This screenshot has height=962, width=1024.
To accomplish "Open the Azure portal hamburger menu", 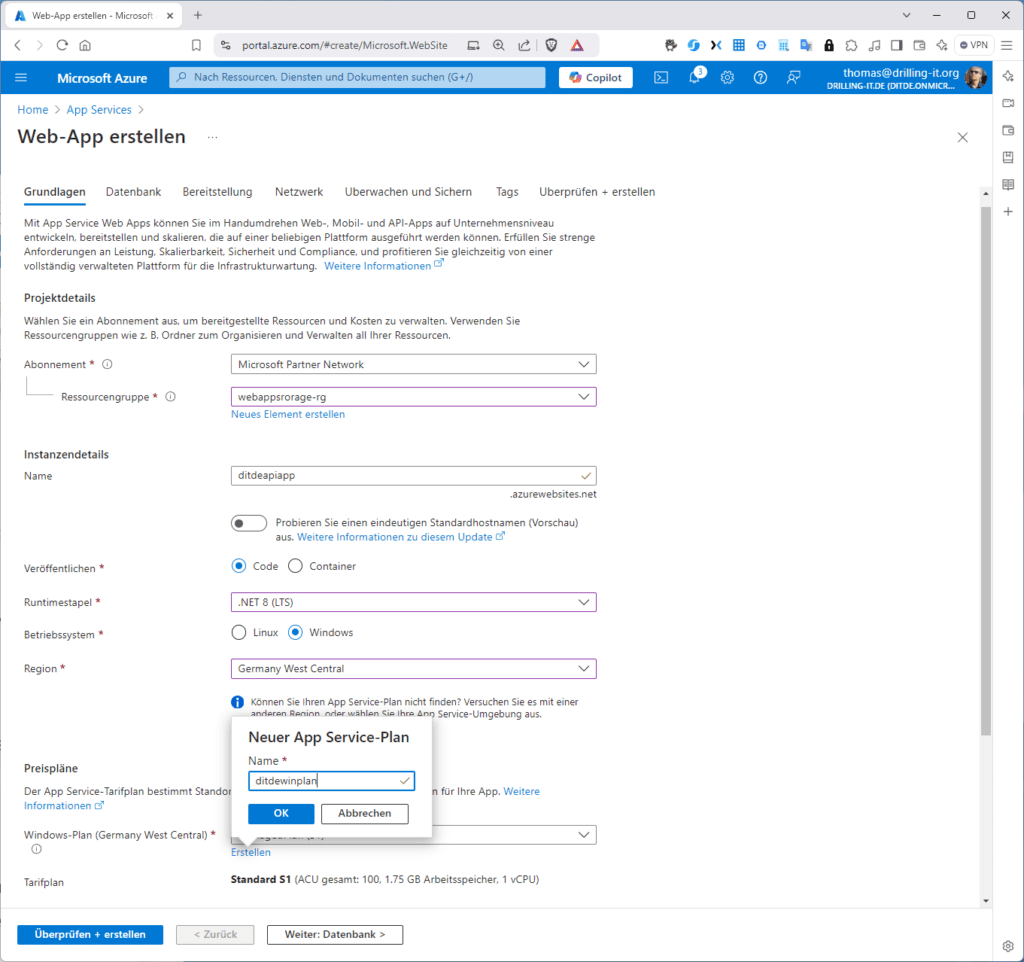I will (x=21, y=78).
